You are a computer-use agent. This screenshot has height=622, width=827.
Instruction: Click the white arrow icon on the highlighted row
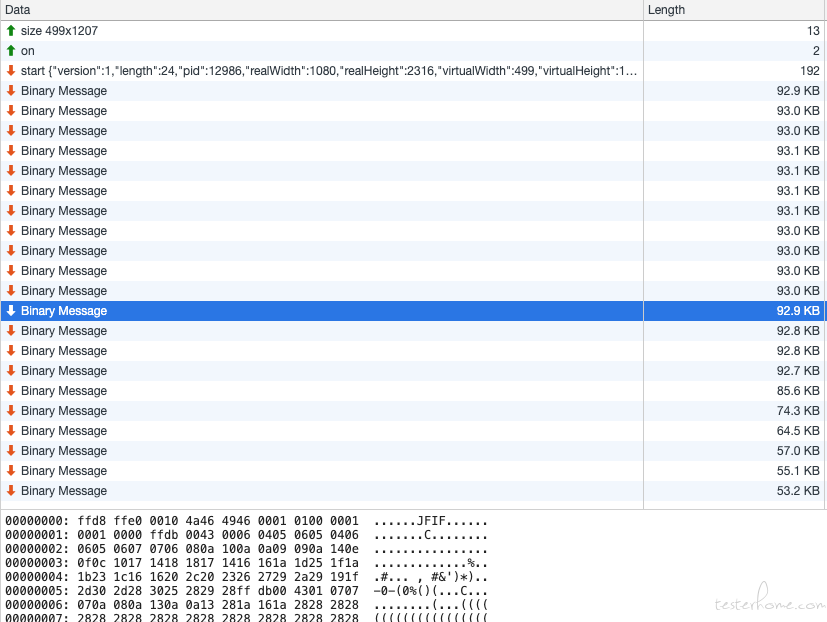11,311
